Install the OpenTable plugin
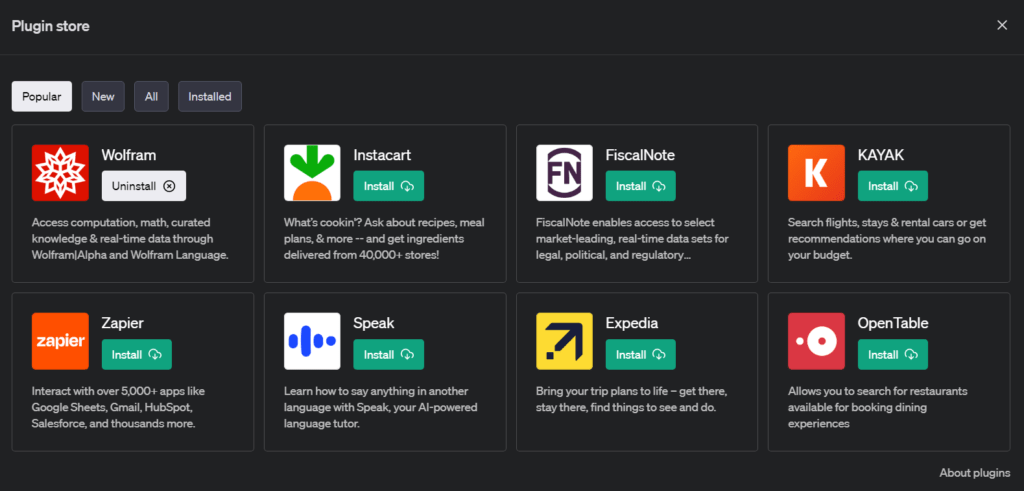This screenshot has width=1024, height=491. (x=893, y=355)
